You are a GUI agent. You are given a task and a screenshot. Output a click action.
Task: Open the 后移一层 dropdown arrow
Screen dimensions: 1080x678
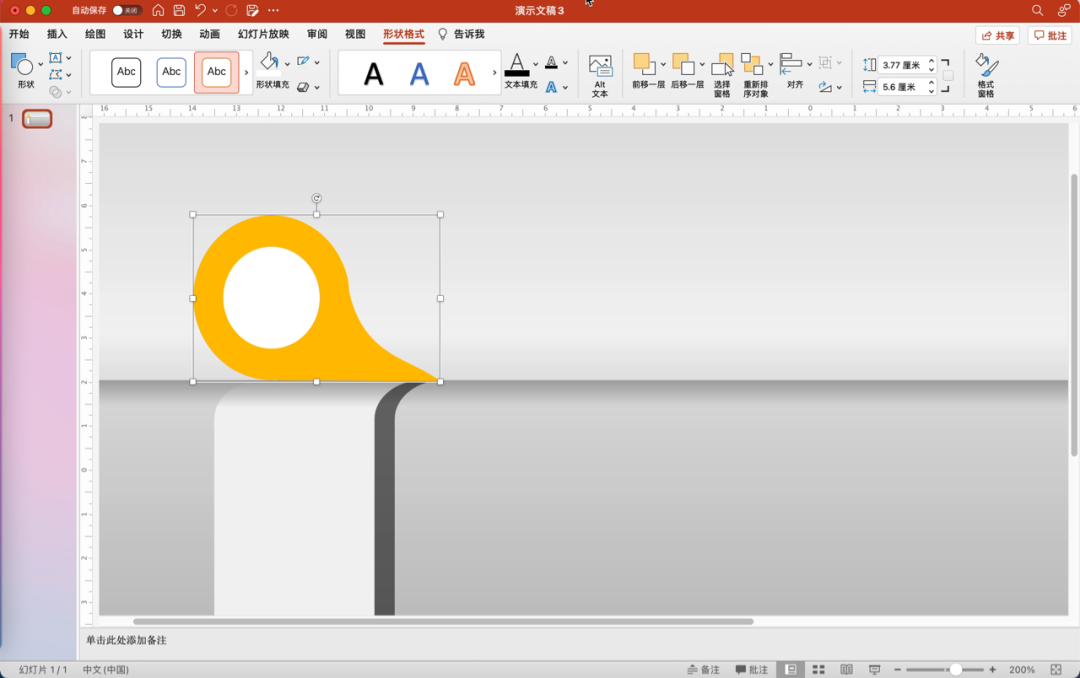pyautogui.click(x=702, y=65)
